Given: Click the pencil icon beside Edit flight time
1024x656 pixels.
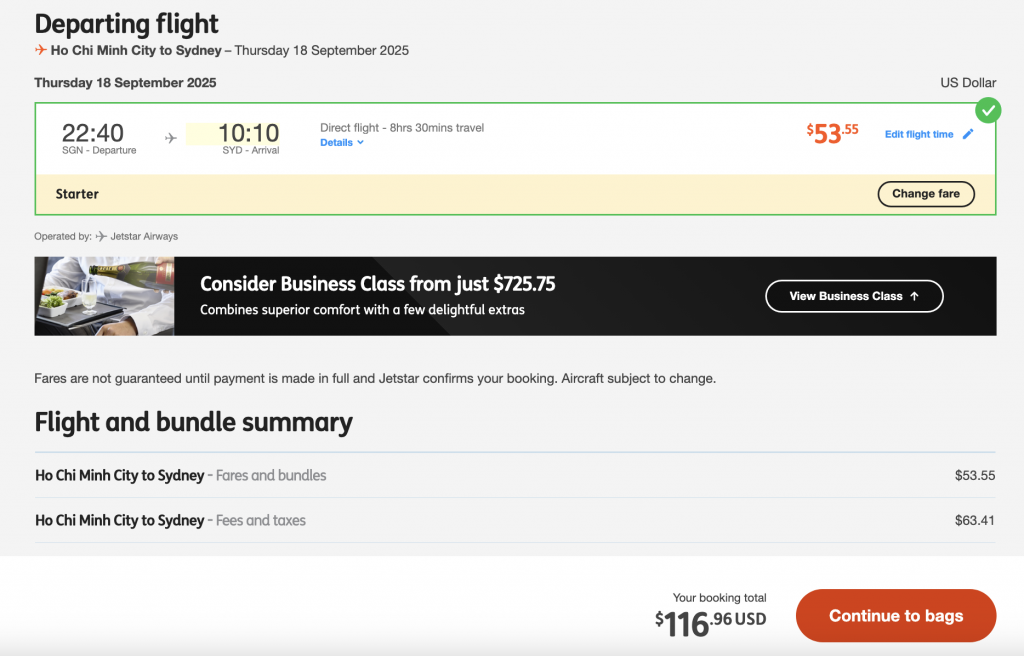Looking at the screenshot, I should pos(968,134).
